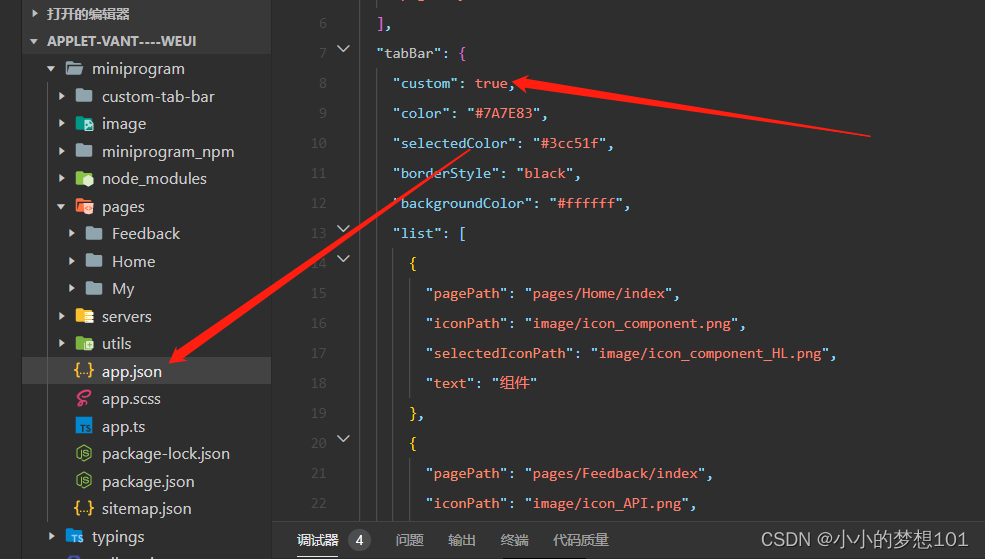Image resolution: width=985 pixels, height=559 pixels.
Task: Click the image folder icon
Action: pyautogui.click(x=84, y=124)
